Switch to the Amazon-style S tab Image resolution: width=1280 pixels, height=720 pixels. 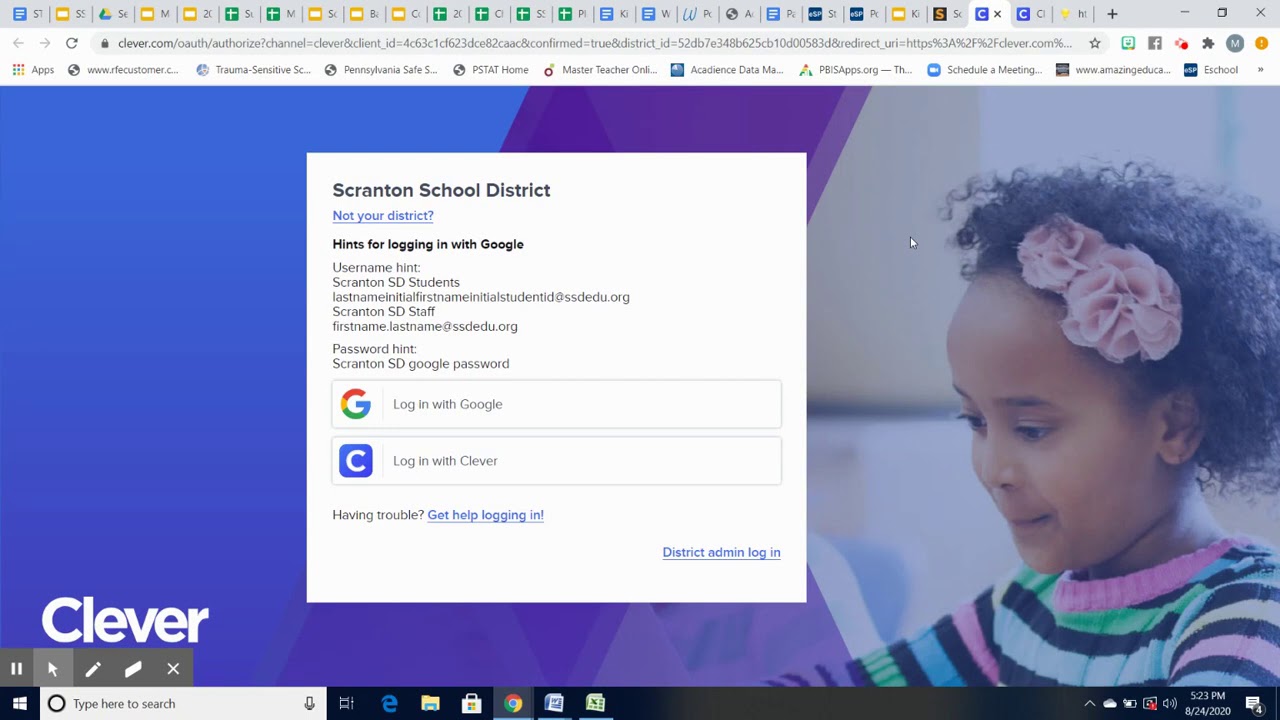coord(948,14)
